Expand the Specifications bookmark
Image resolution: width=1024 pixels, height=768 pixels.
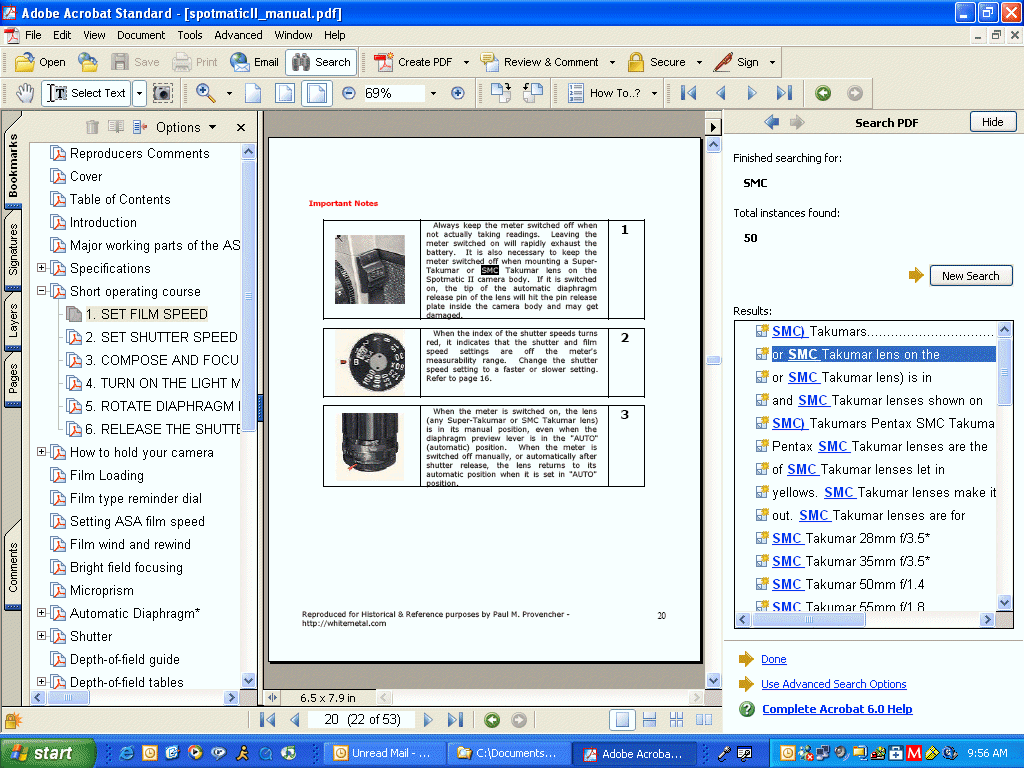coord(42,268)
